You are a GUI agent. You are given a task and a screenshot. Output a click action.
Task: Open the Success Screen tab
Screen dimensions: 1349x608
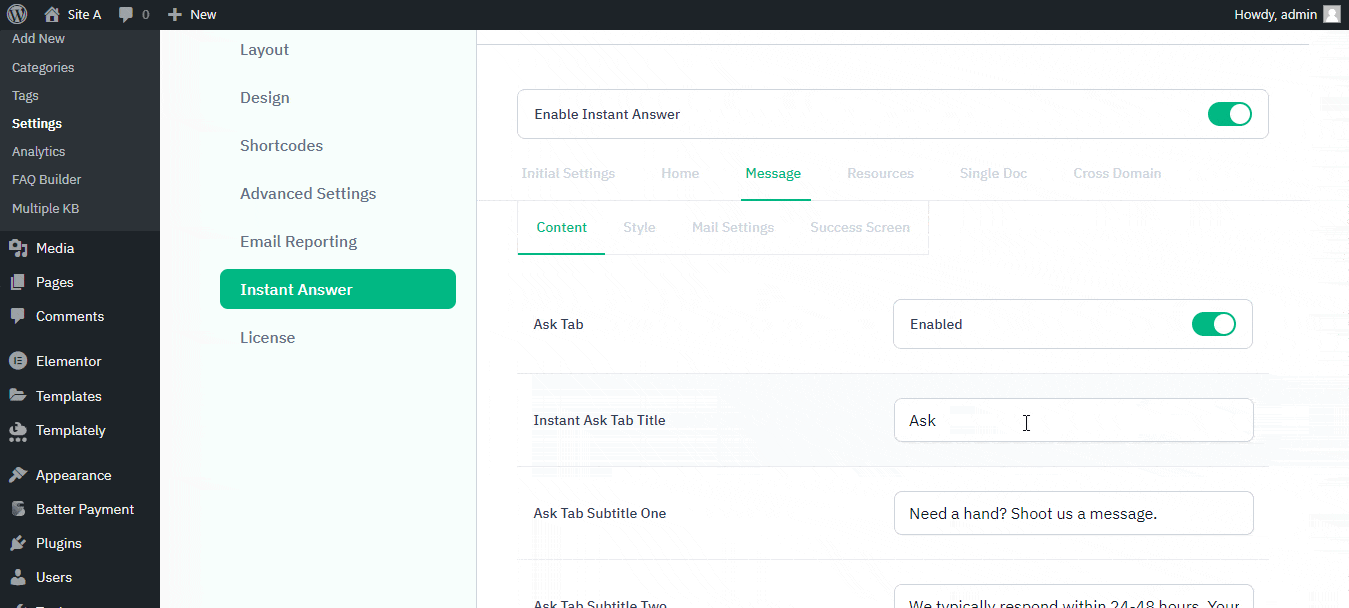(859, 227)
